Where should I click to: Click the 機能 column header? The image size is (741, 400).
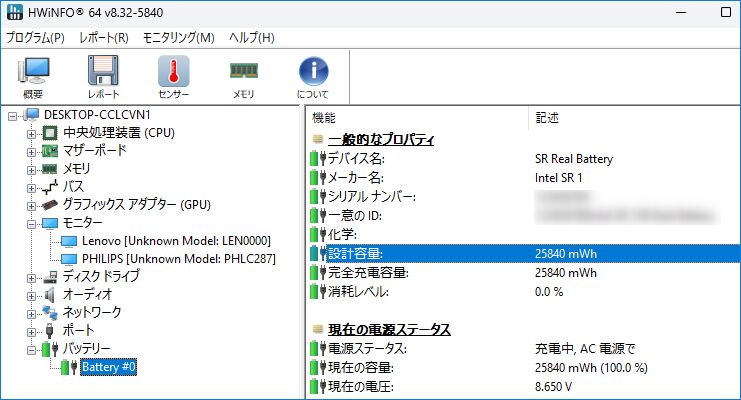tap(324, 117)
